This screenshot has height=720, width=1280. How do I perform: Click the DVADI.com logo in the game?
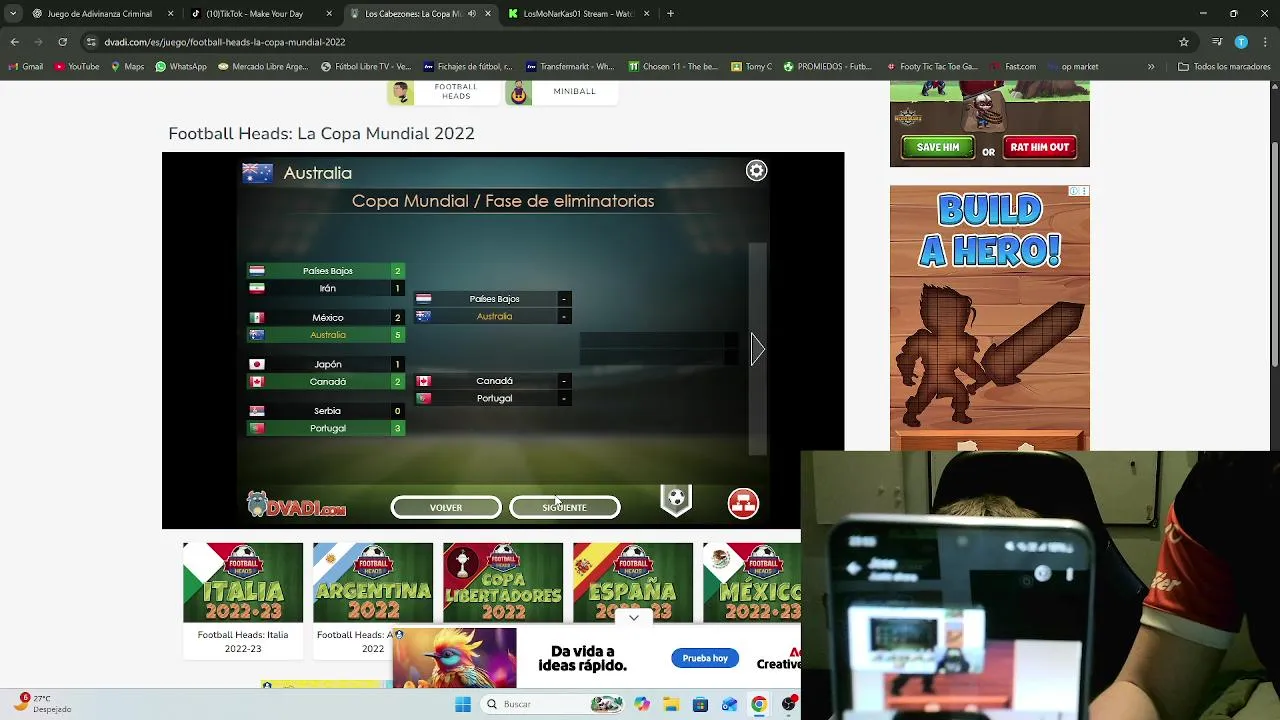[x=297, y=504]
